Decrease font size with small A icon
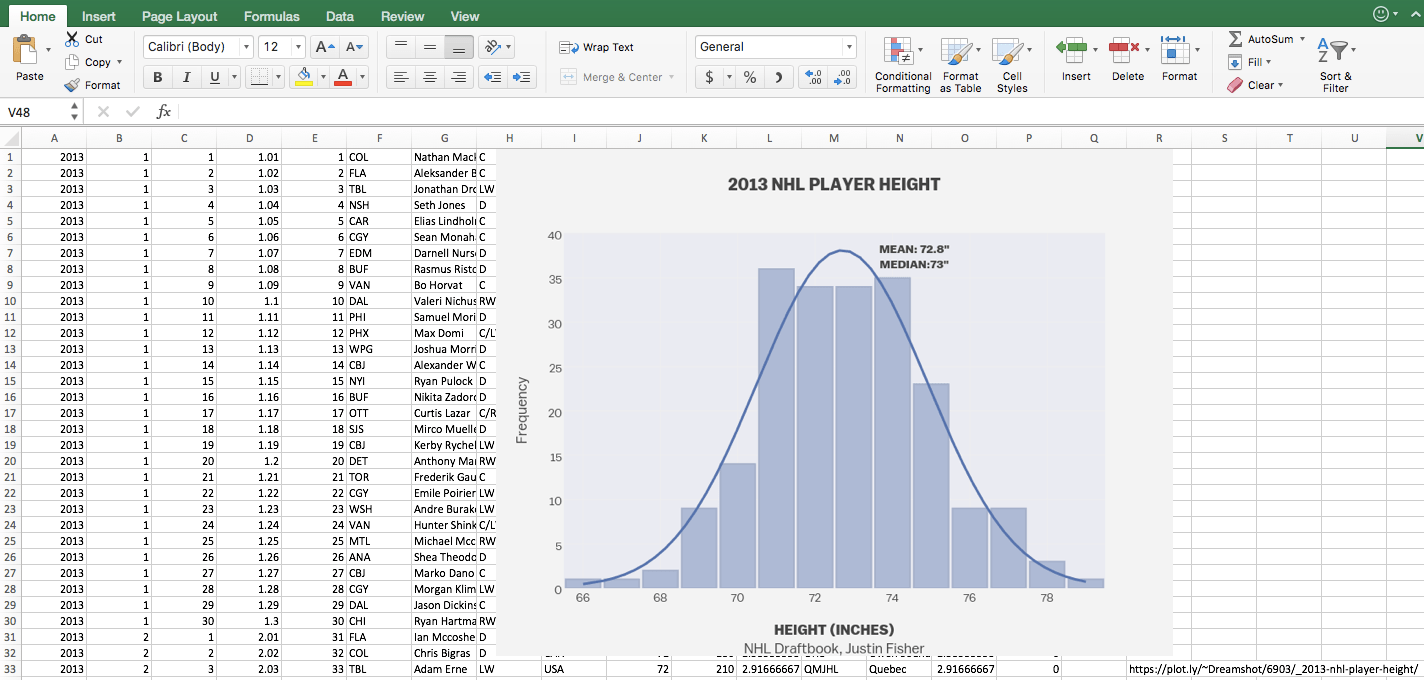 pyautogui.click(x=355, y=47)
